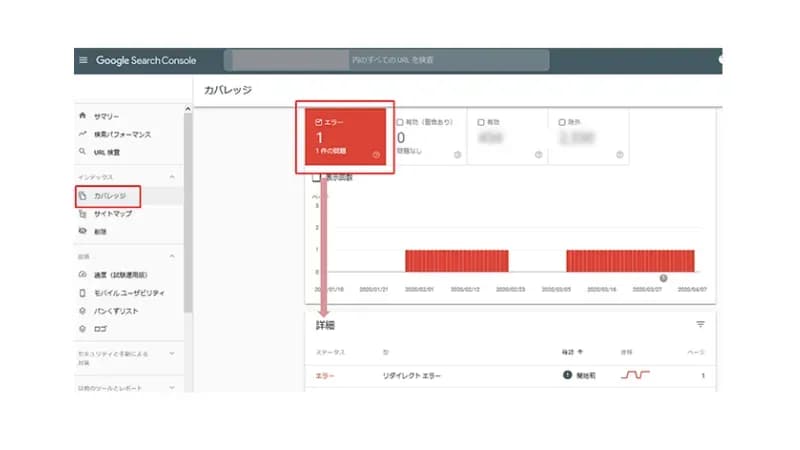Collapse the インデックス sidebar section
The height and width of the screenshot is (450, 800).
[171, 177]
